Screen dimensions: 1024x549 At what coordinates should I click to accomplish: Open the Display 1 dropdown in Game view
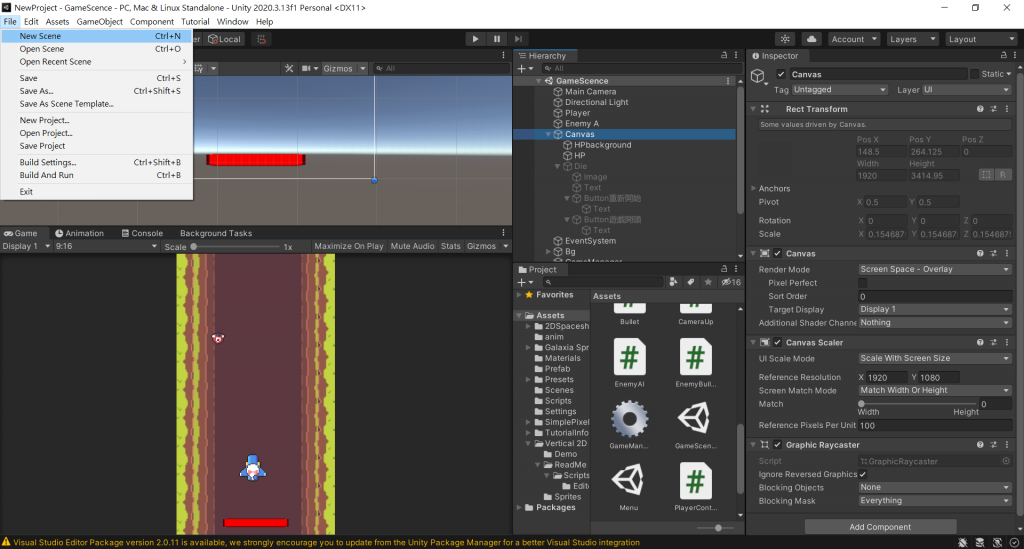(26, 246)
